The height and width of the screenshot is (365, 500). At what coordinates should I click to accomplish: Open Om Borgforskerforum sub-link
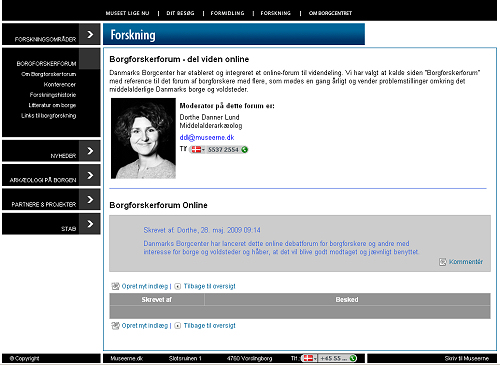click(x=49, y=74)
